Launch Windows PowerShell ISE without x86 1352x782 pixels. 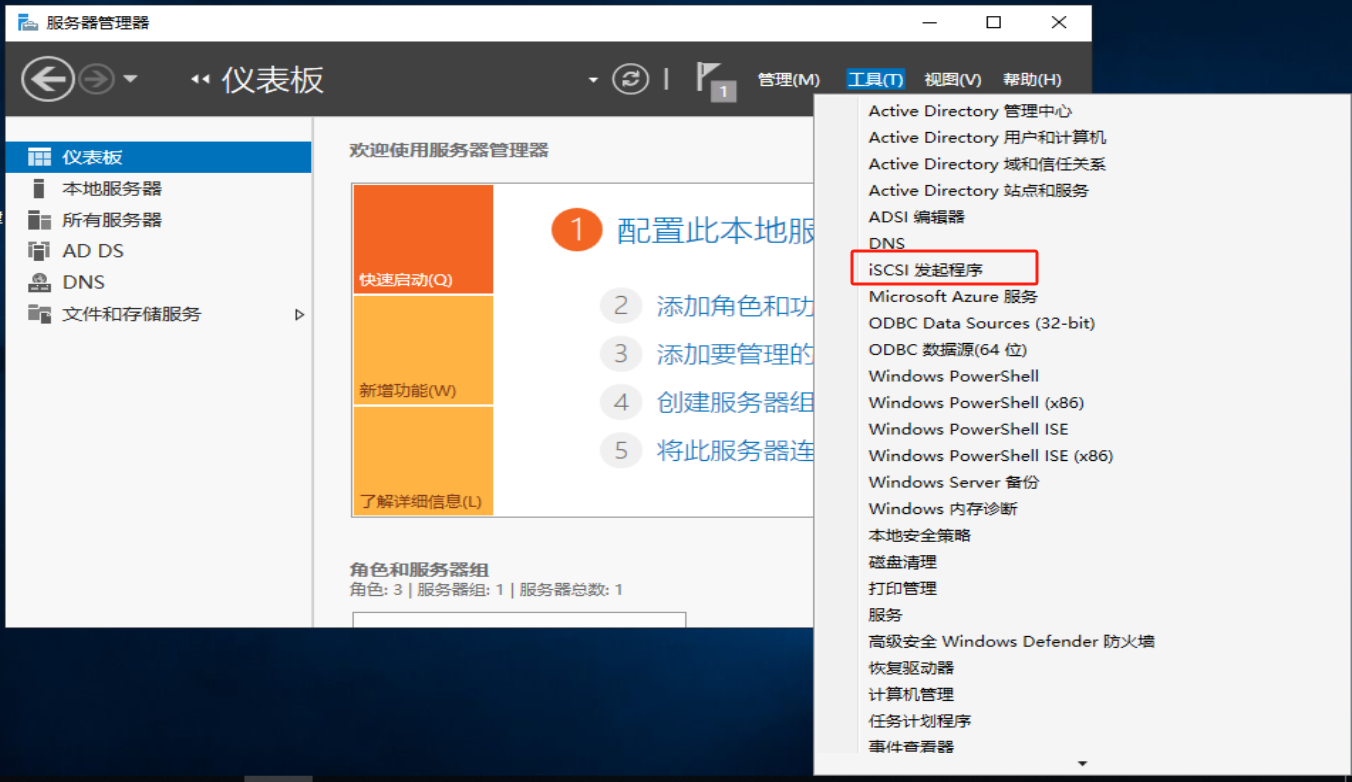click(968, 429)
